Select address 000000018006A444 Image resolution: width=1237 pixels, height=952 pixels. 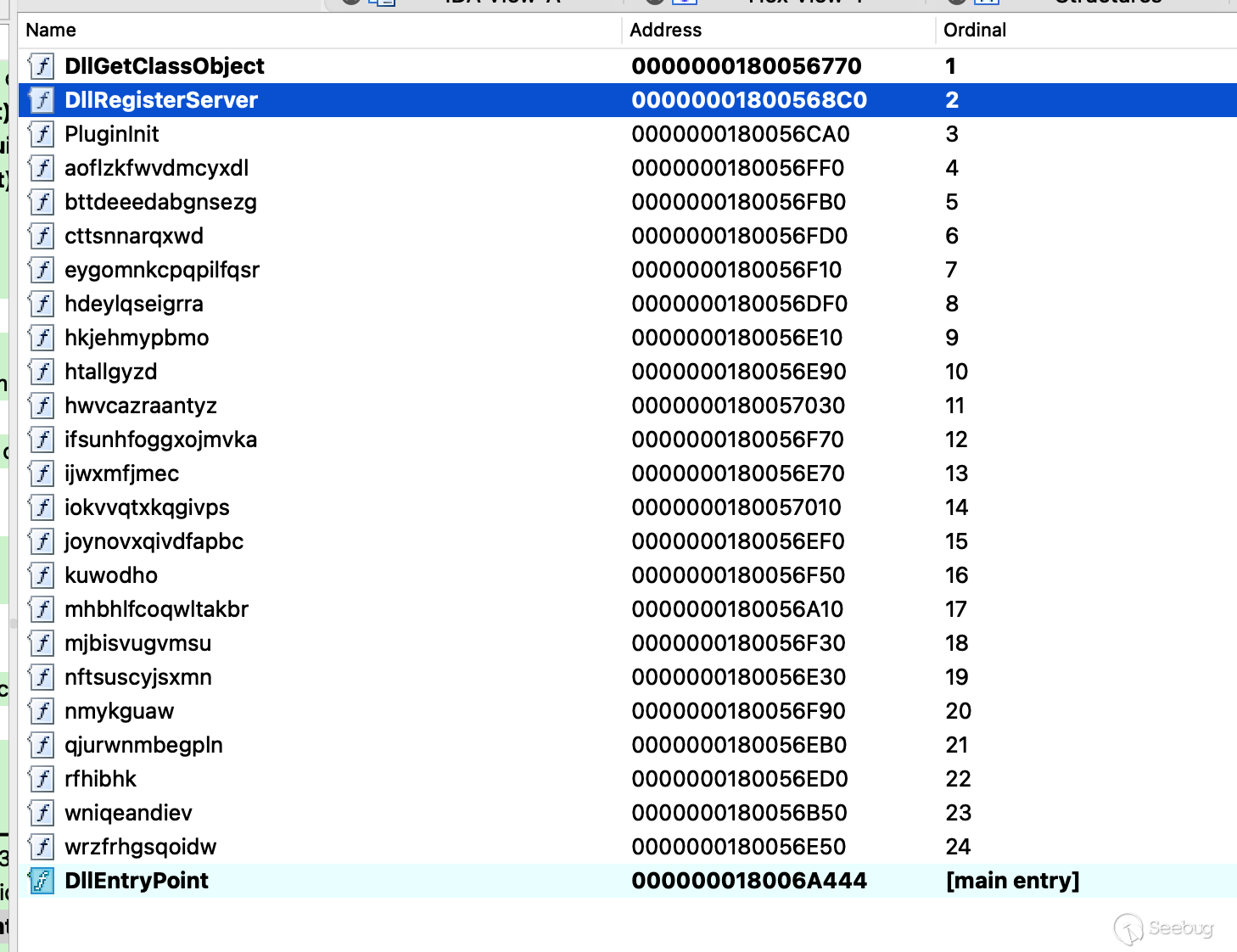[x=749, y=880]
